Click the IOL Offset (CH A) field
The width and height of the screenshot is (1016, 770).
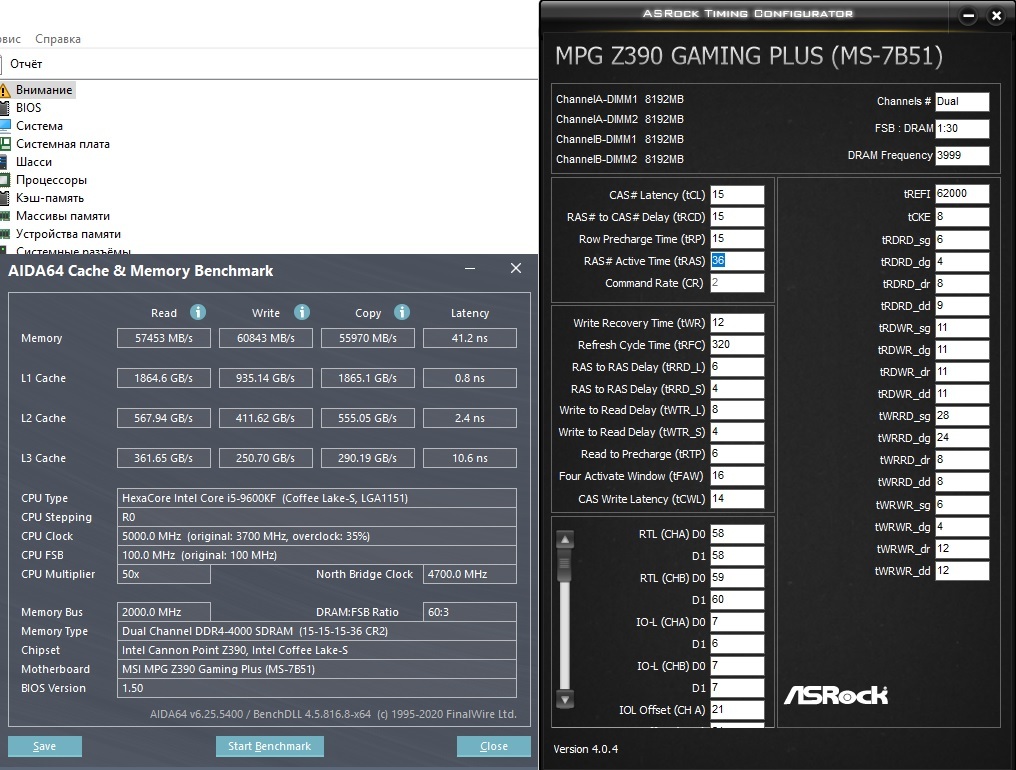(737, 710)
